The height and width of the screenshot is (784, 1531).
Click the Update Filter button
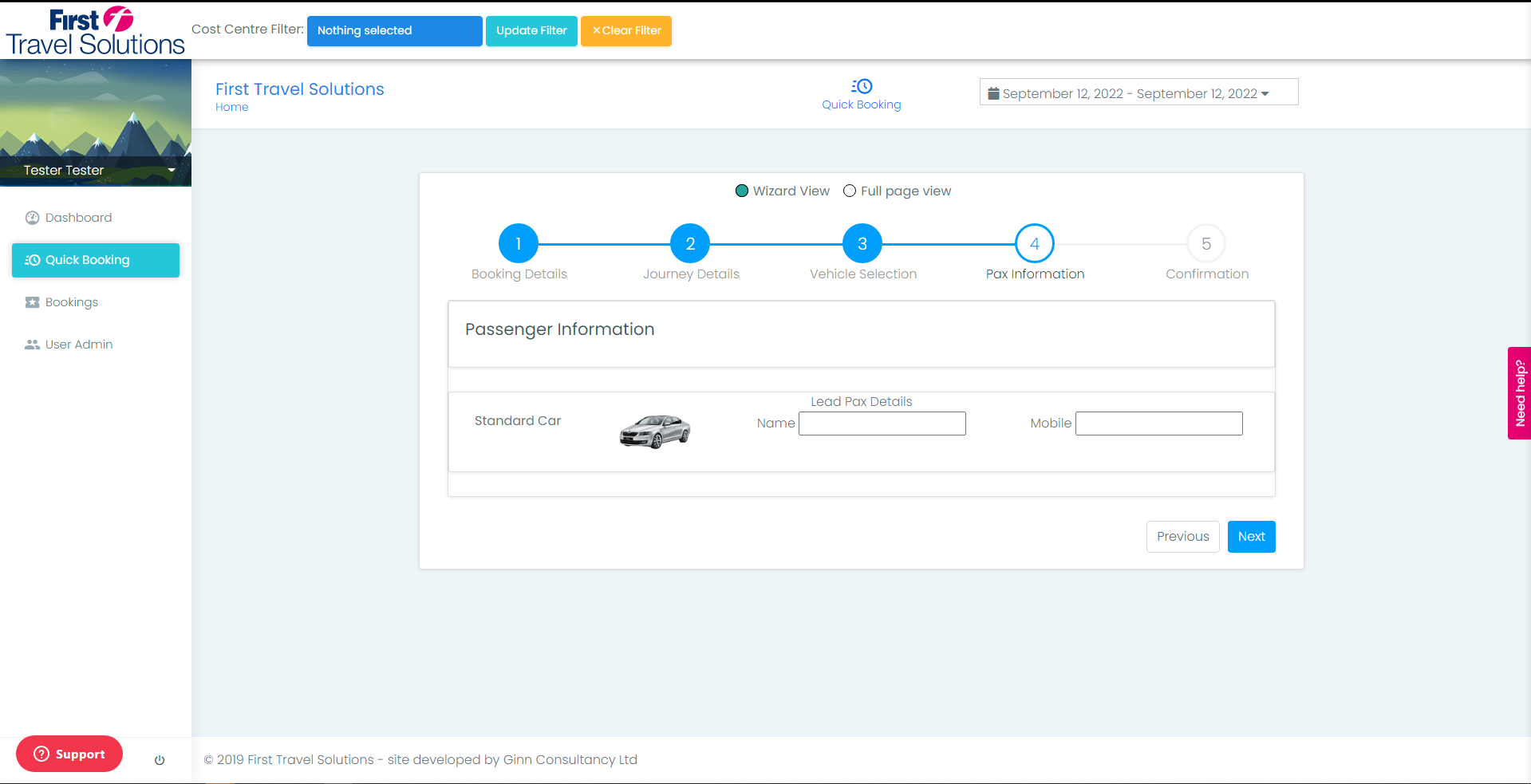tap(531, 31)
